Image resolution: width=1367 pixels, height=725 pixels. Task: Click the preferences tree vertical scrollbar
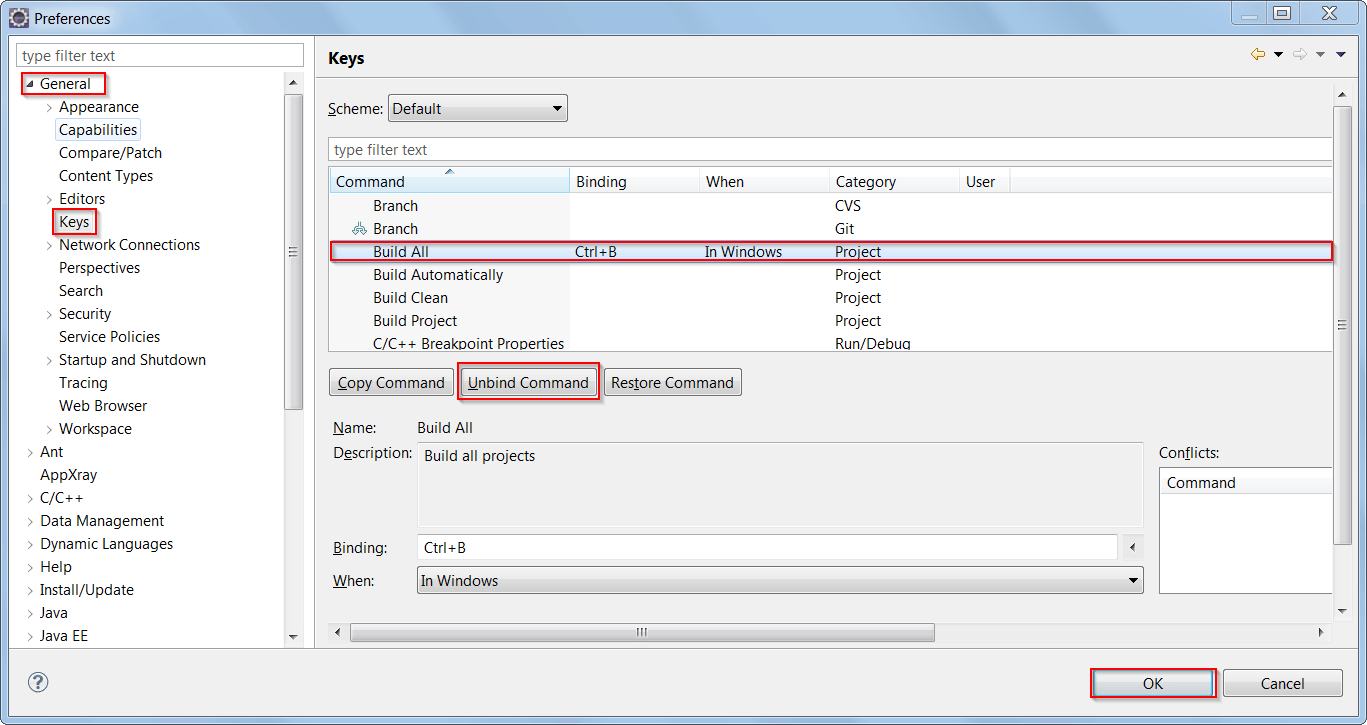point(293,252)
